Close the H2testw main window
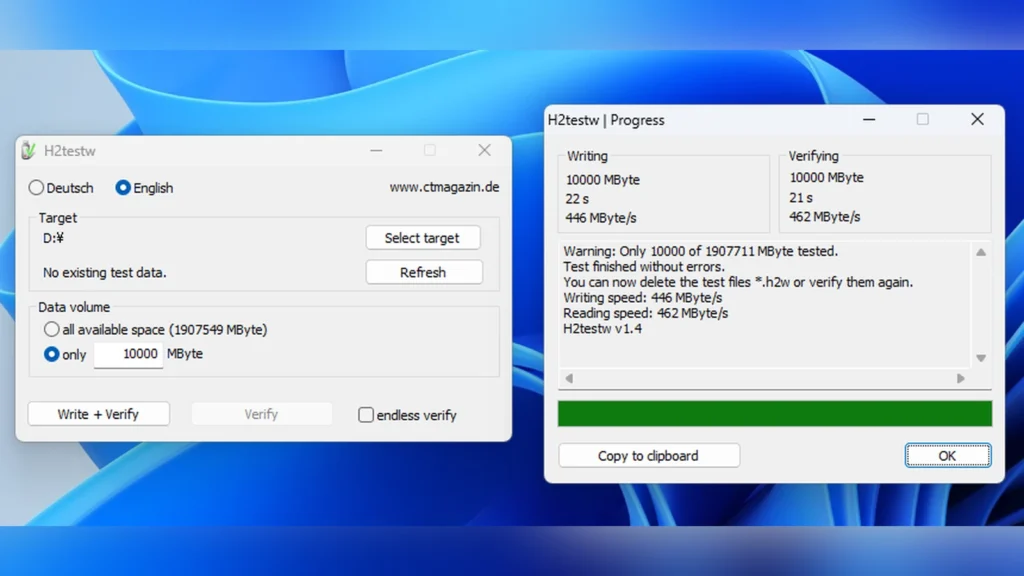The height and width of the screenshot is (576, 1024). (x=484, y=151)
